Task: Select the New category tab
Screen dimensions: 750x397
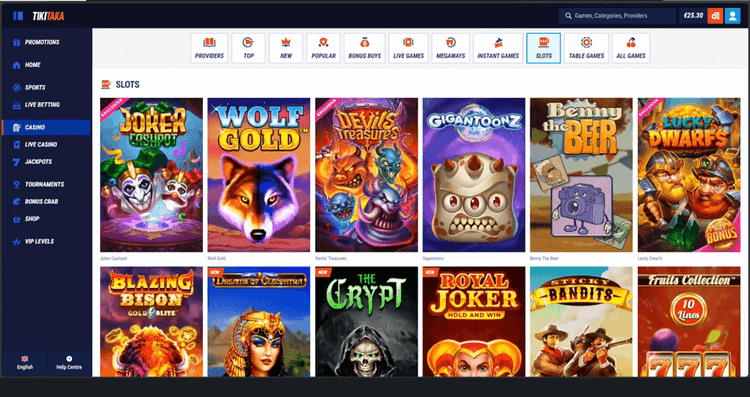Action: 286,48
